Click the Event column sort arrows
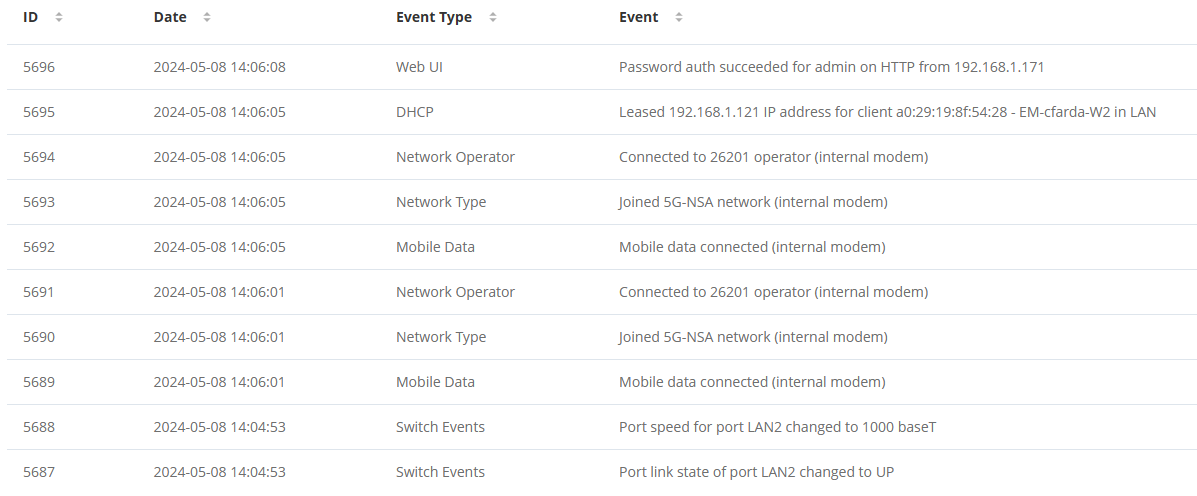 pos(679,17)
